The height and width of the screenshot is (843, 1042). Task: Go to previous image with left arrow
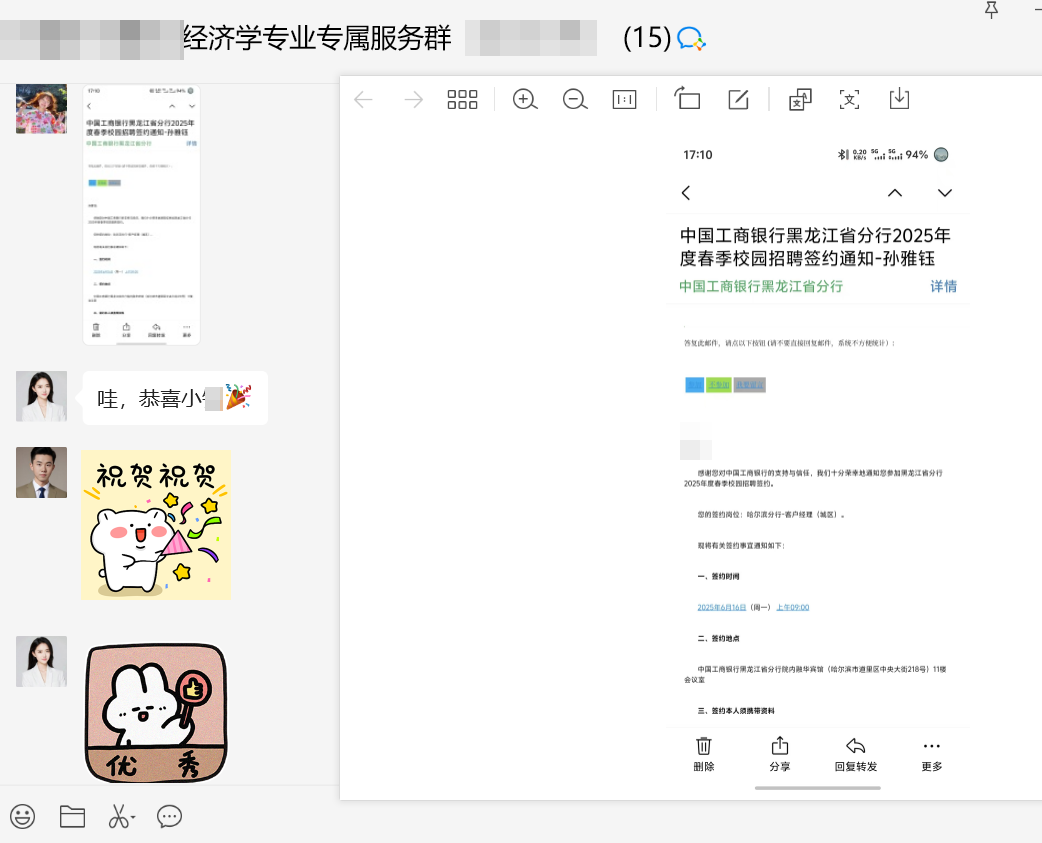(x=364, y=99)
